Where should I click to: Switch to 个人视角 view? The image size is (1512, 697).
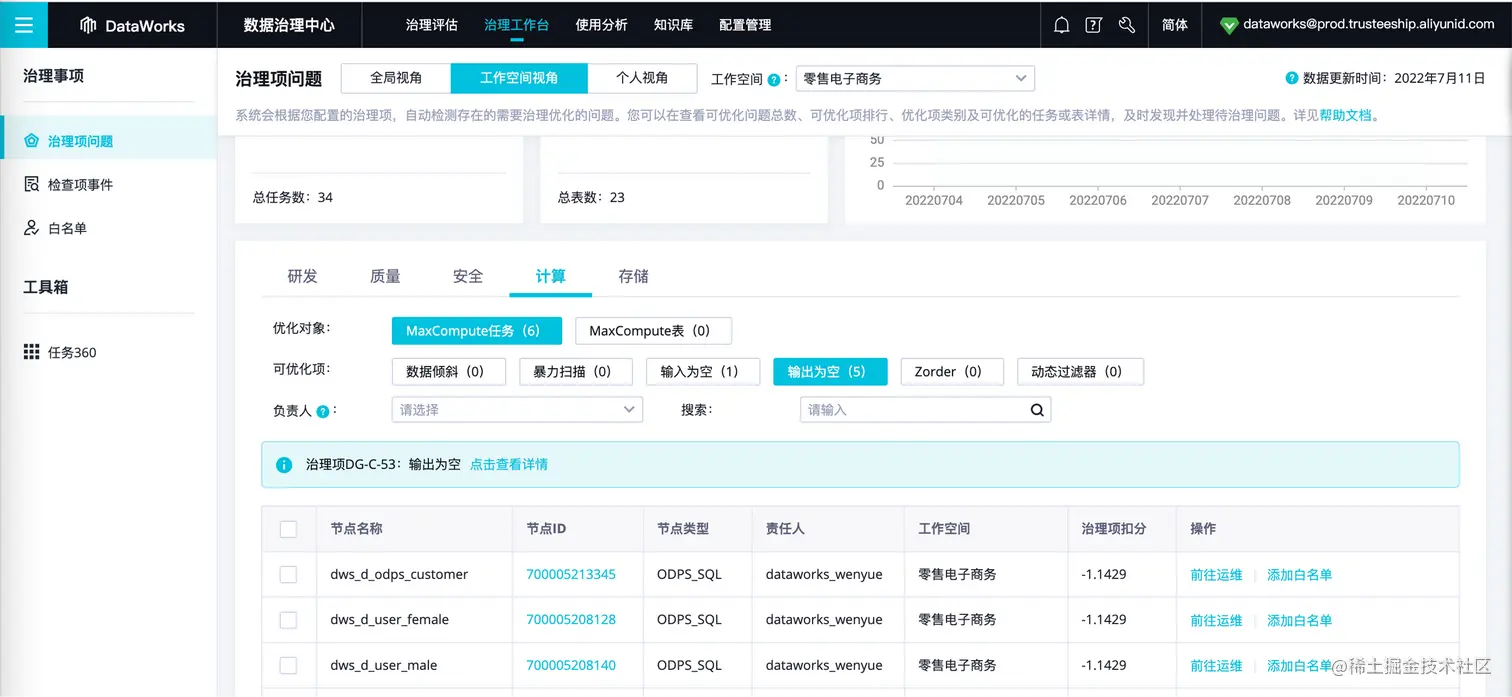[642, 78]
